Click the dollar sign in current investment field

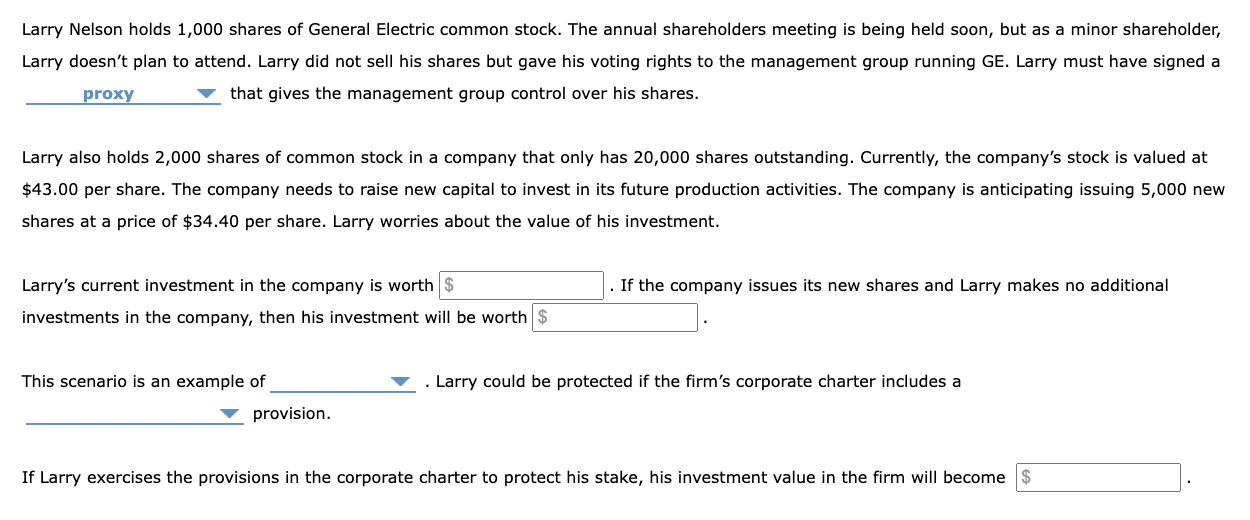(449, 286)
